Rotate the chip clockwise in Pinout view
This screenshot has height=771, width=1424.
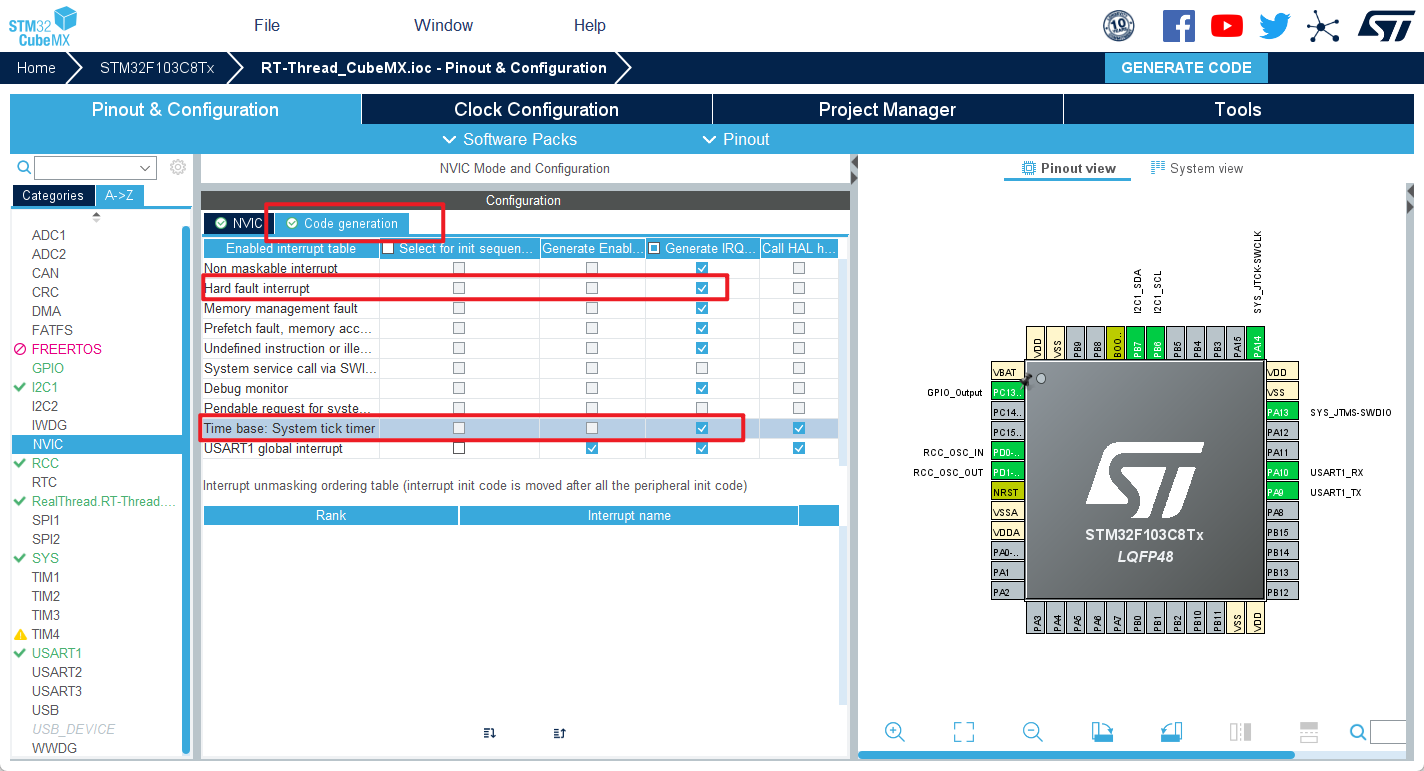(1102, 731)
